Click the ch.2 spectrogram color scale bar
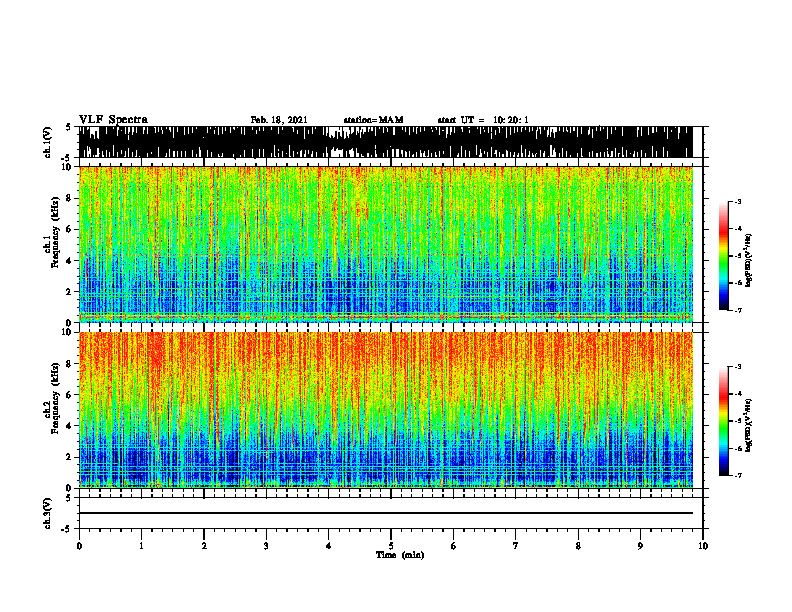 tap(724, 421)
